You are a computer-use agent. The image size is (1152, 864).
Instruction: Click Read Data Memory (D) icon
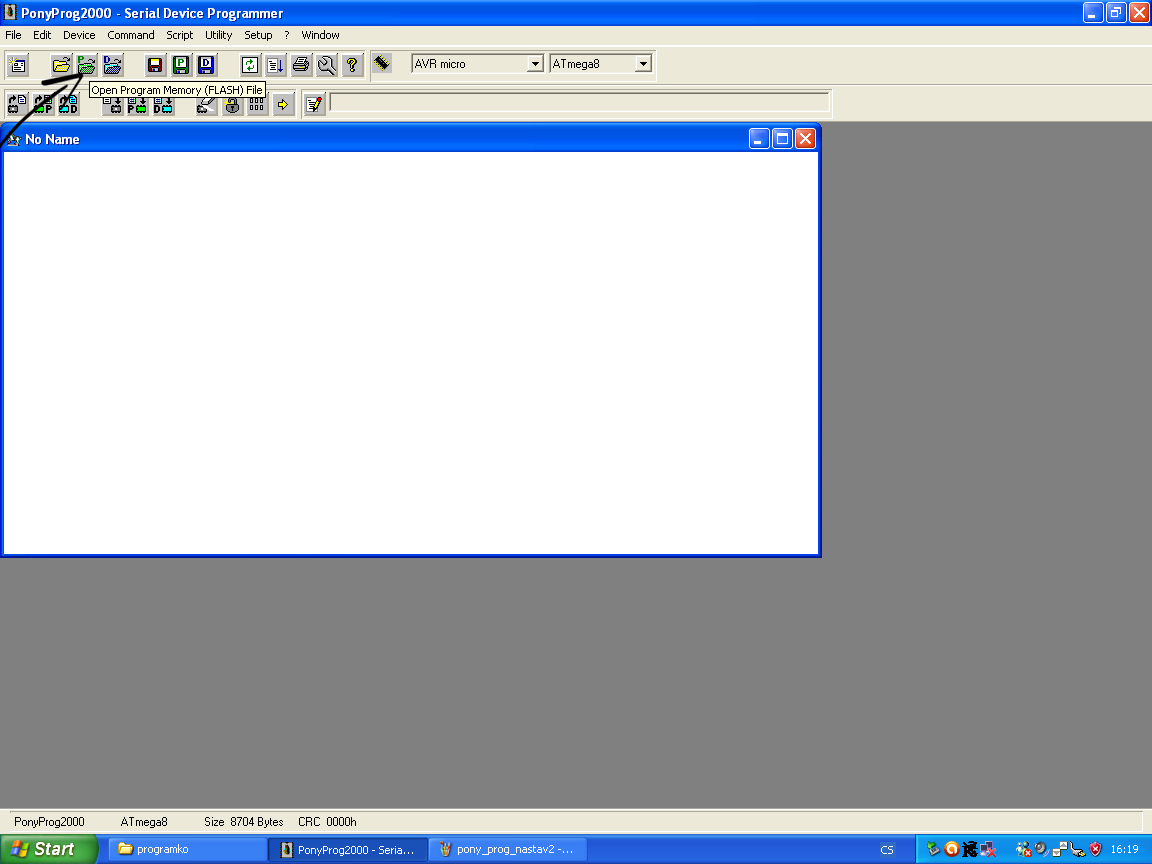(68, 104)
